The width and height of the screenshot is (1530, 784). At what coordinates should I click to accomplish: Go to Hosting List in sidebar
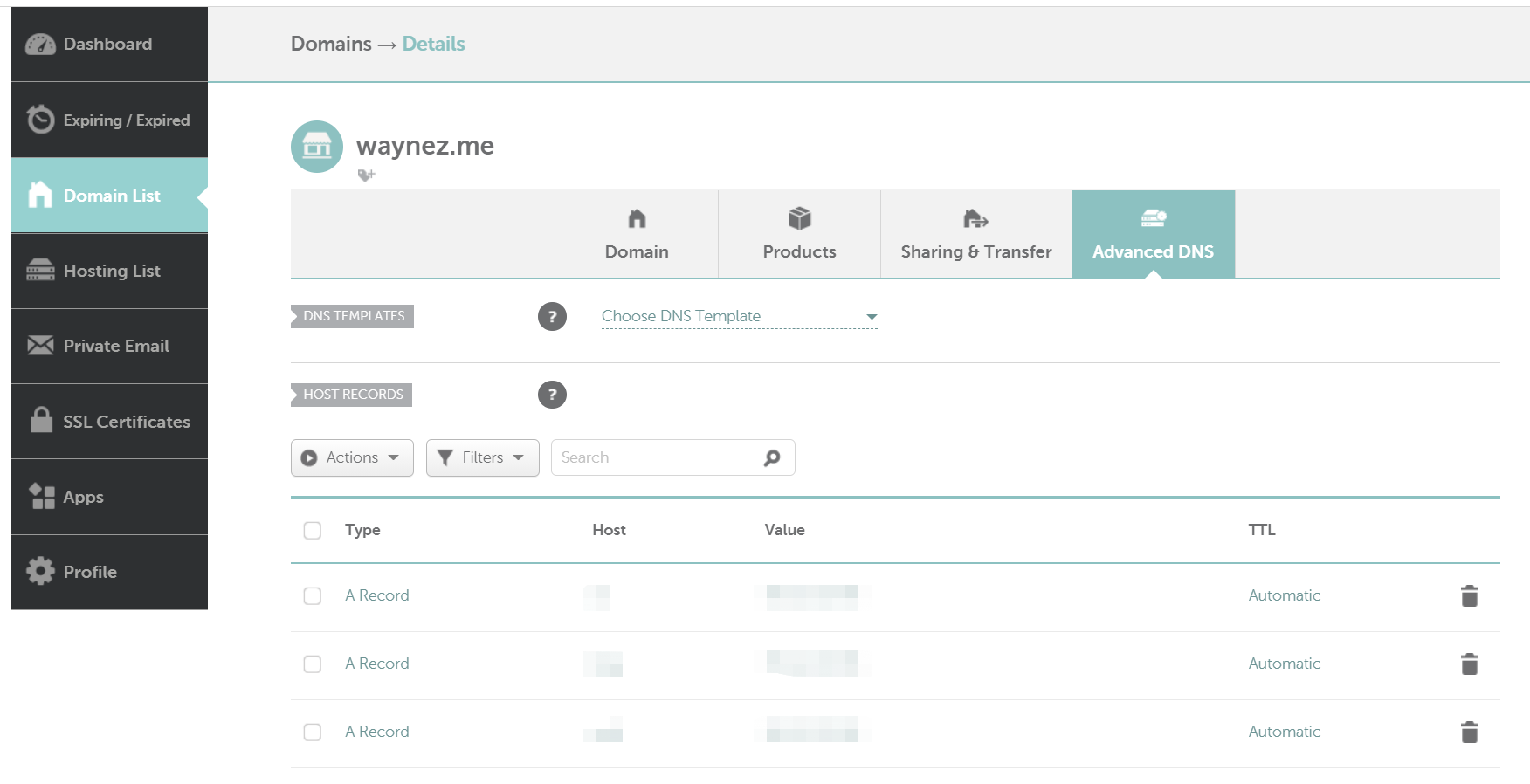coord(110,272)
